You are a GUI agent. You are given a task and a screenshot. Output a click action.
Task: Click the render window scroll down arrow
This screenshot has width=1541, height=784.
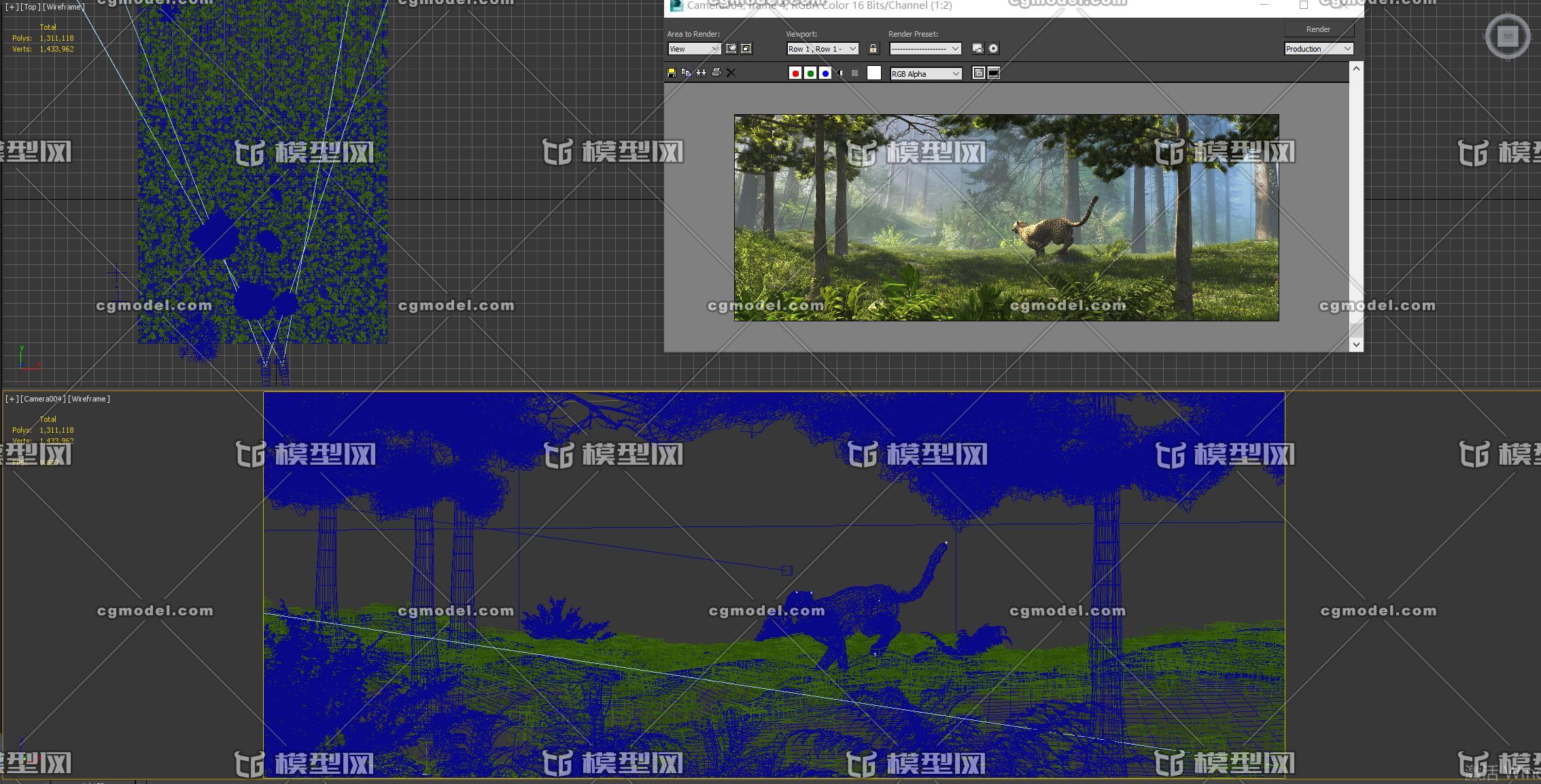tap(1356, 344)
